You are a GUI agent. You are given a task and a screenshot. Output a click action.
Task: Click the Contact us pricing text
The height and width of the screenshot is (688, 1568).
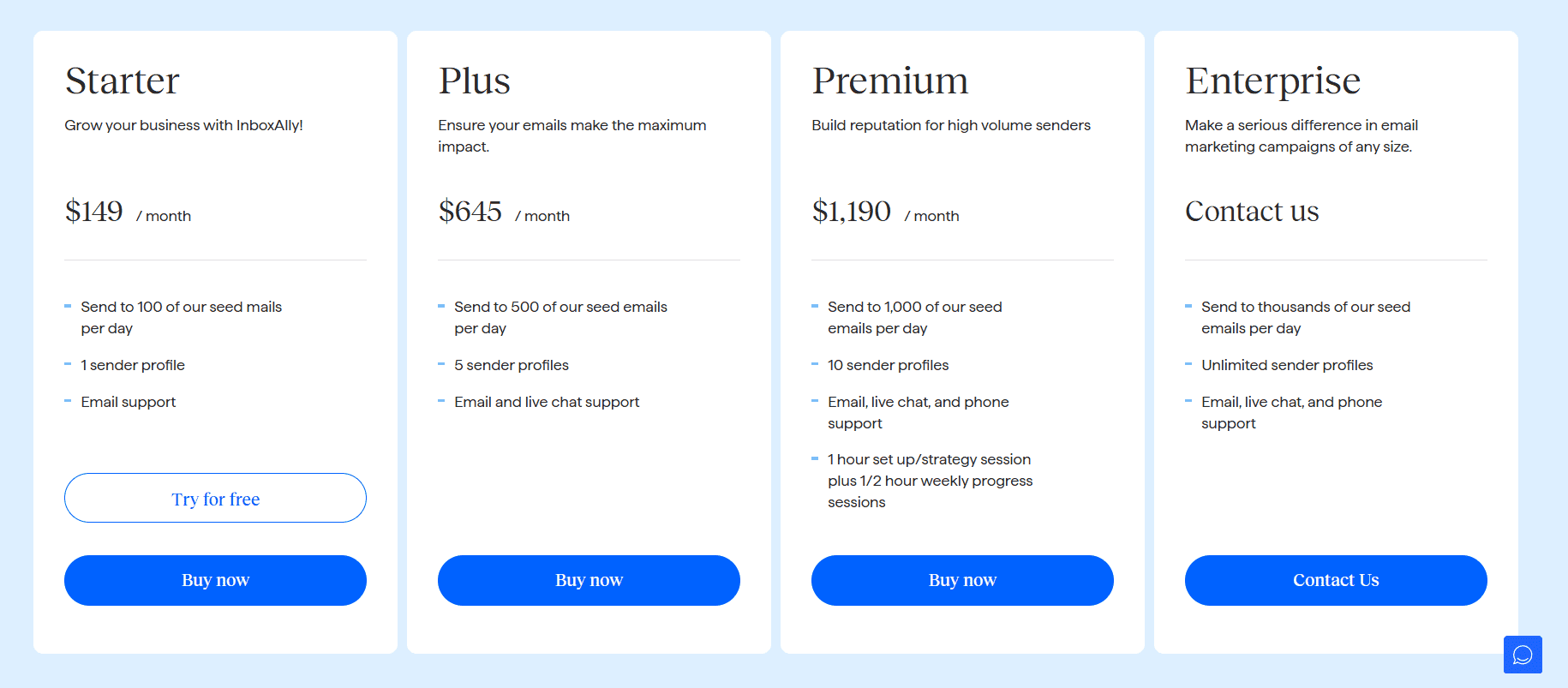click(x=1252, y=211)
